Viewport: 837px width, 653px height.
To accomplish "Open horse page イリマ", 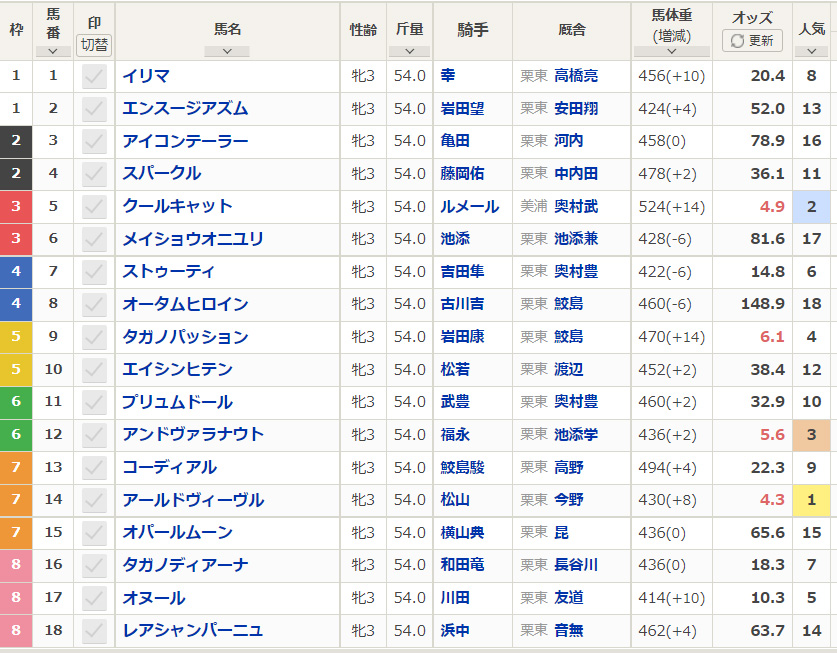I will [146, 76].
